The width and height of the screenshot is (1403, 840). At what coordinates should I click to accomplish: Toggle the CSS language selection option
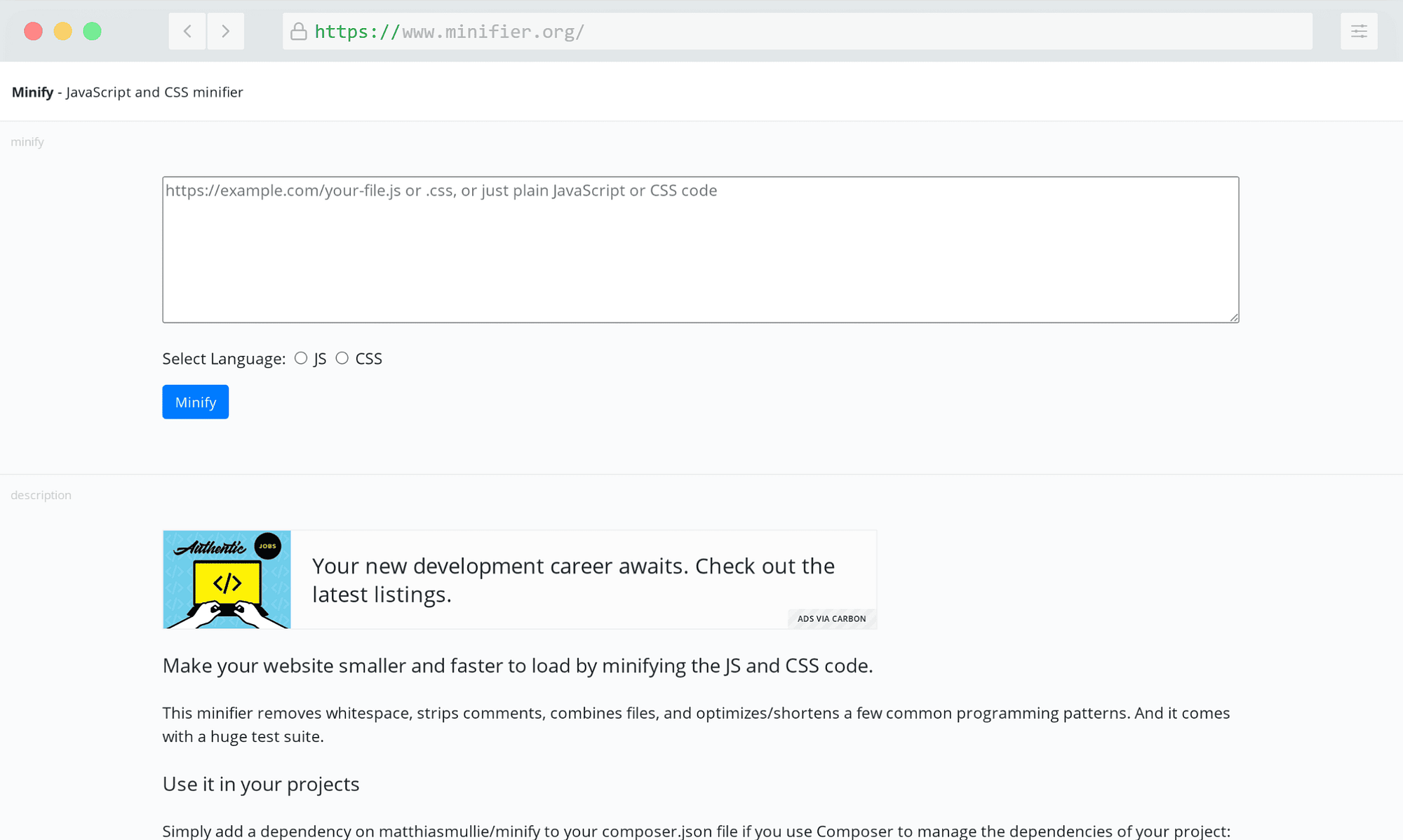[x=342, y=357]
